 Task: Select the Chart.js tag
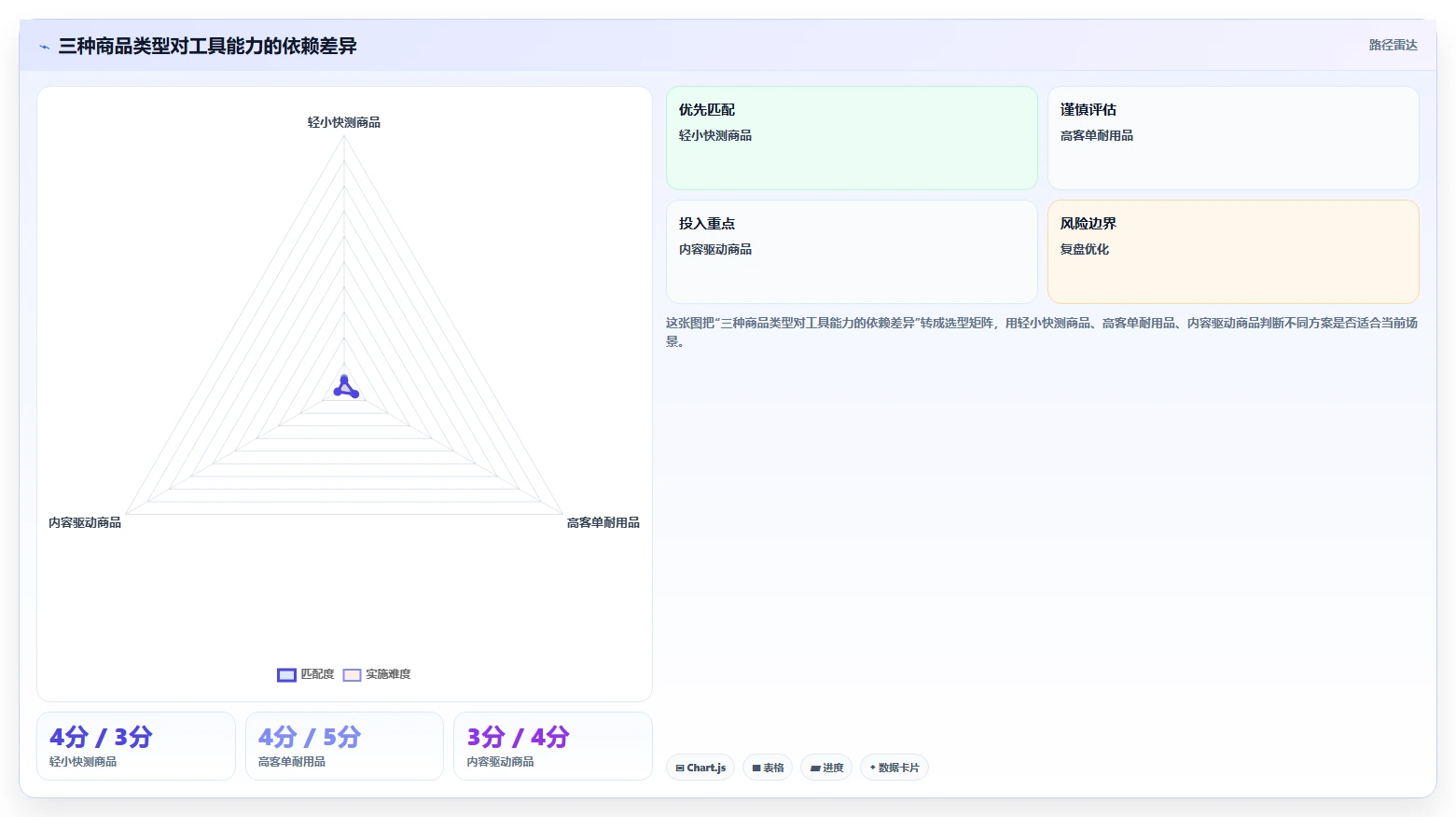coord(700,768)
